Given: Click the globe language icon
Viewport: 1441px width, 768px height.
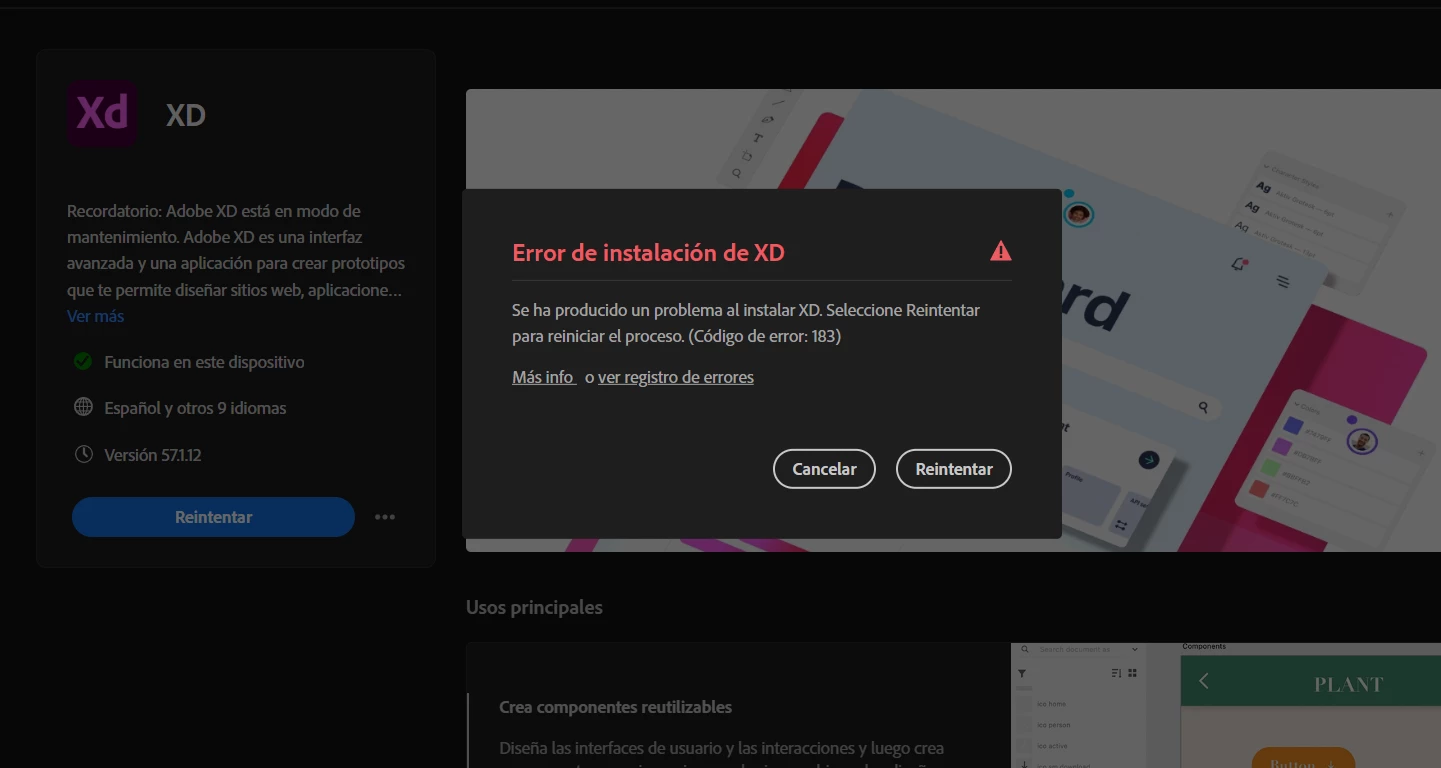Looking at the screenshot, I should [x=84, y=408].
